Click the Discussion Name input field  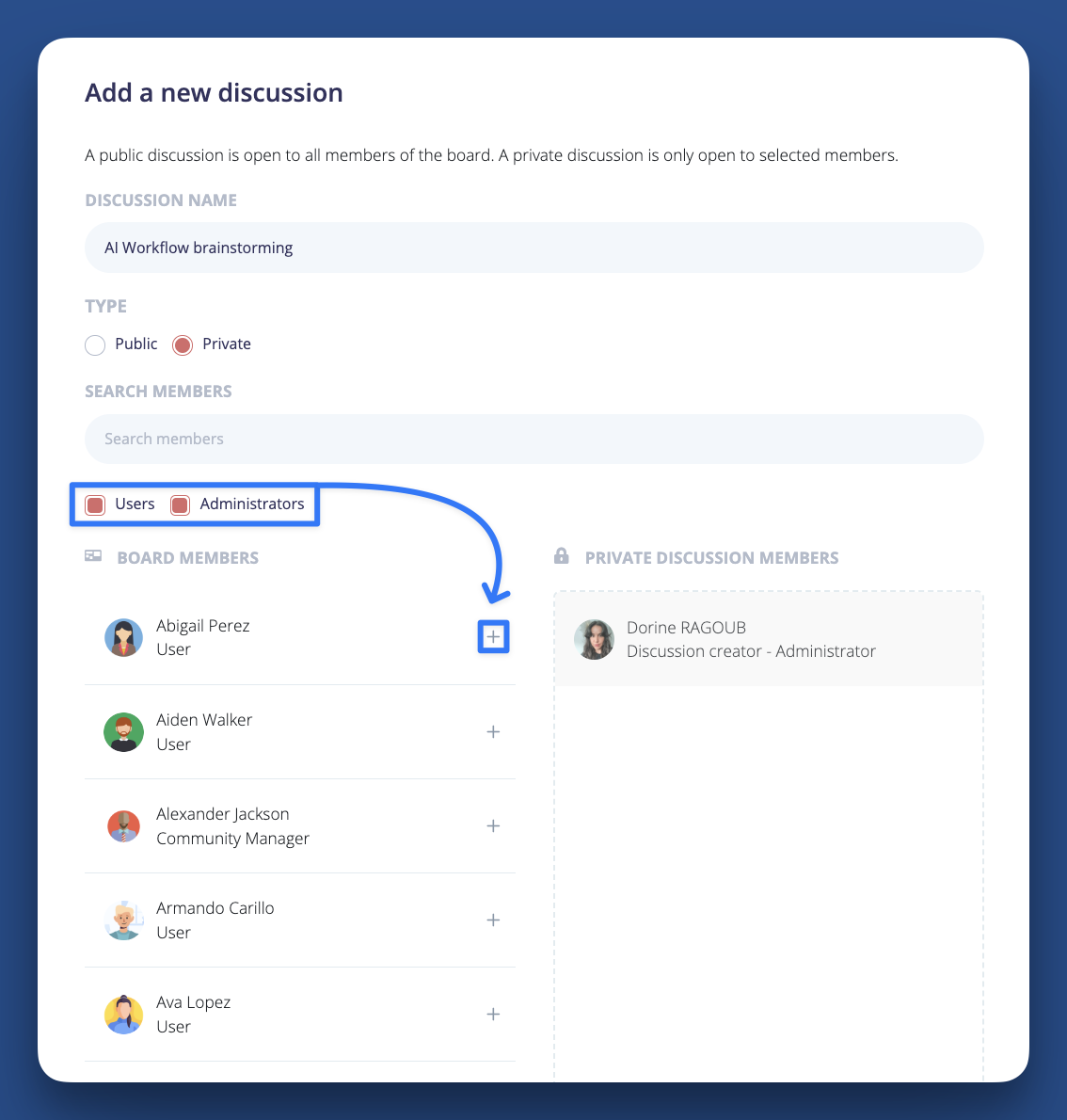[x=534, y=248]
